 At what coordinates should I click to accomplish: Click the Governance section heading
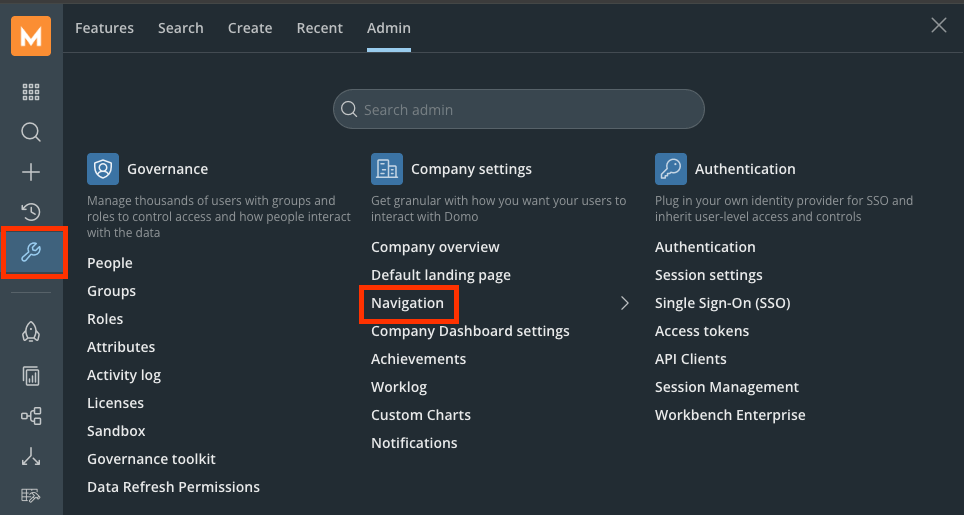(167, 169)
